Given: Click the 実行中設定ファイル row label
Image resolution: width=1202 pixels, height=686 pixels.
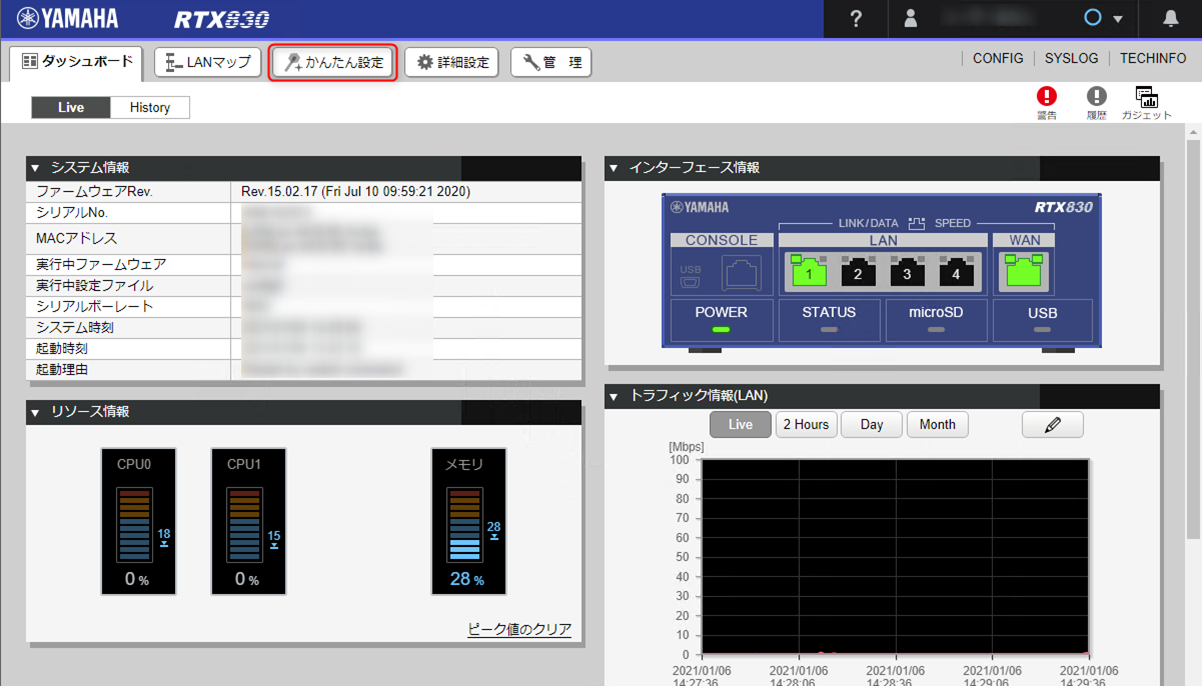Looking at the screenshot, I should coord(95,286).
